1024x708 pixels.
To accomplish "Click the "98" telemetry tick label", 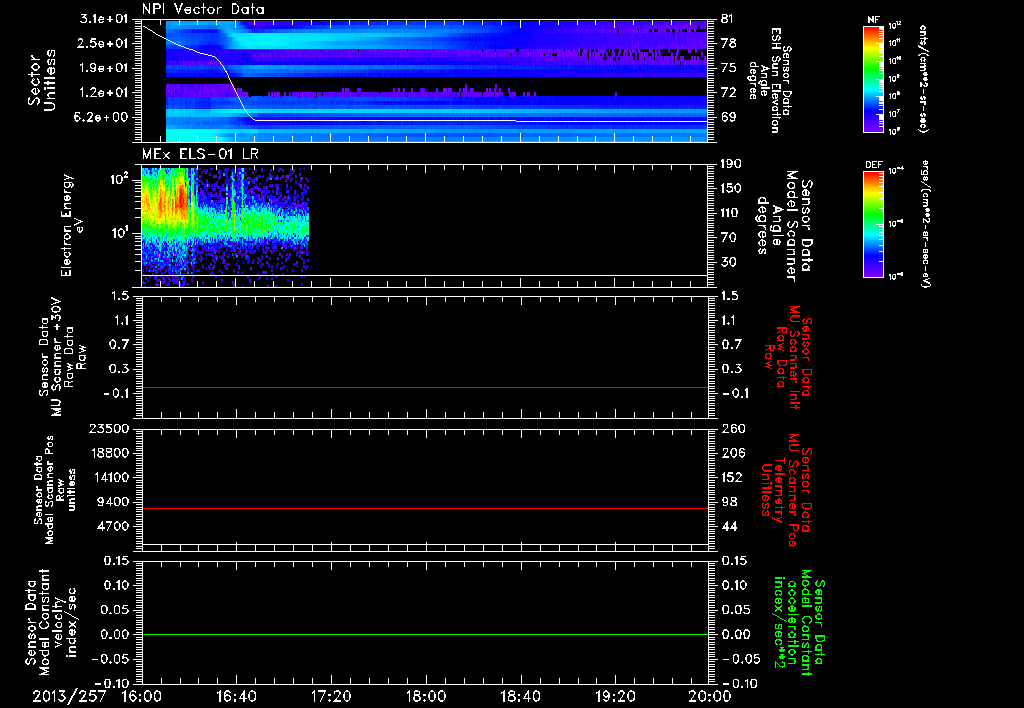I will (x=729, y=502).
